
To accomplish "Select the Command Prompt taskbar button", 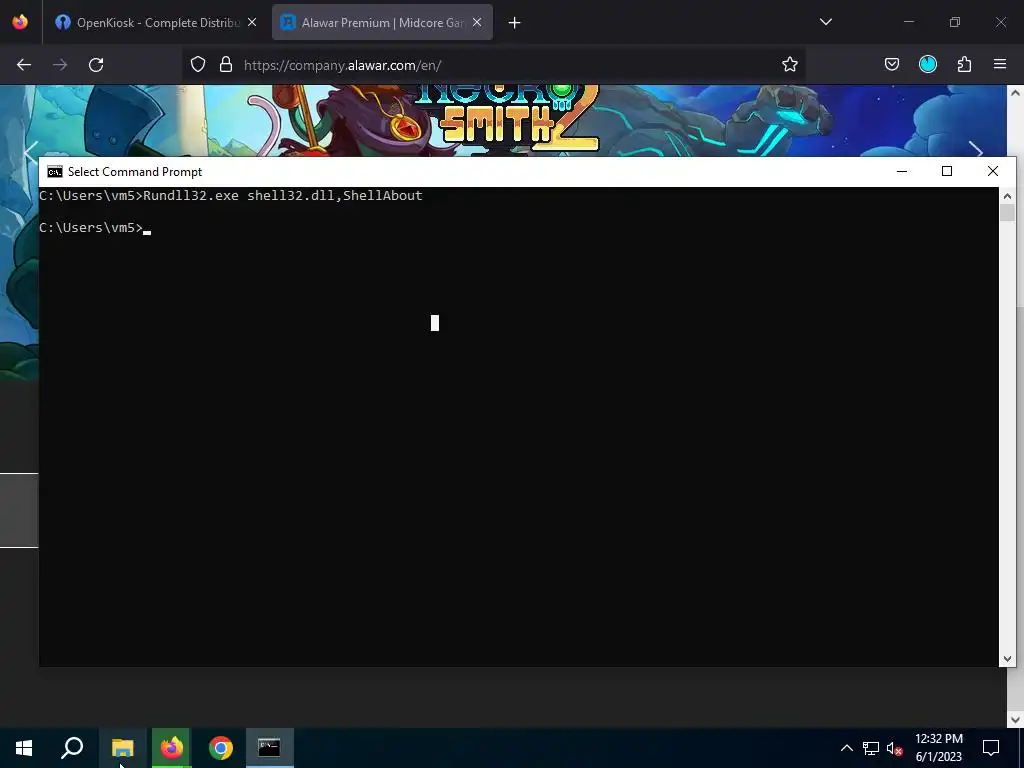I will tap(270, 748).
